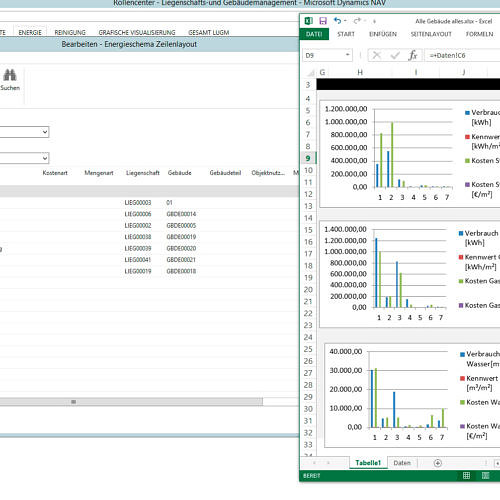Click the Excel application logo icon
Viewport: 500px width, 500px height.
coord(309,21)
